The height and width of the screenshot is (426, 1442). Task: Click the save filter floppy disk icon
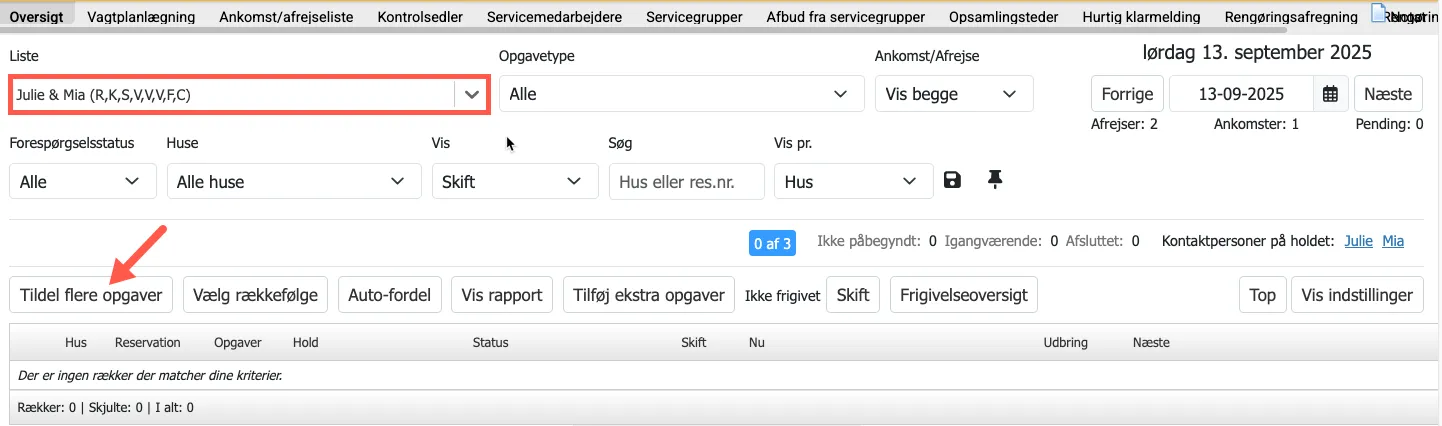[952, 180]
